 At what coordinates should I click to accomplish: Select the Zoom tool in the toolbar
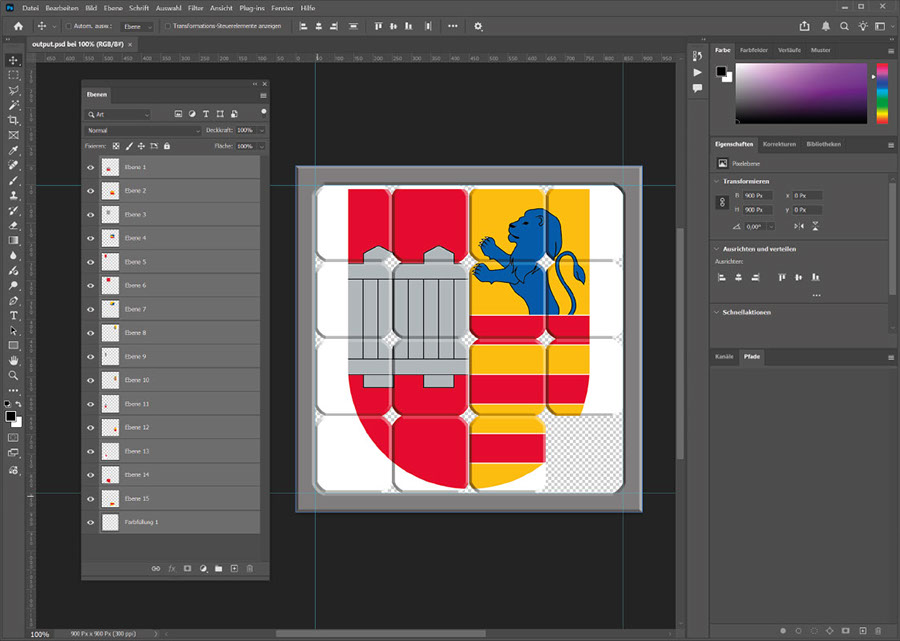(14, 375)
